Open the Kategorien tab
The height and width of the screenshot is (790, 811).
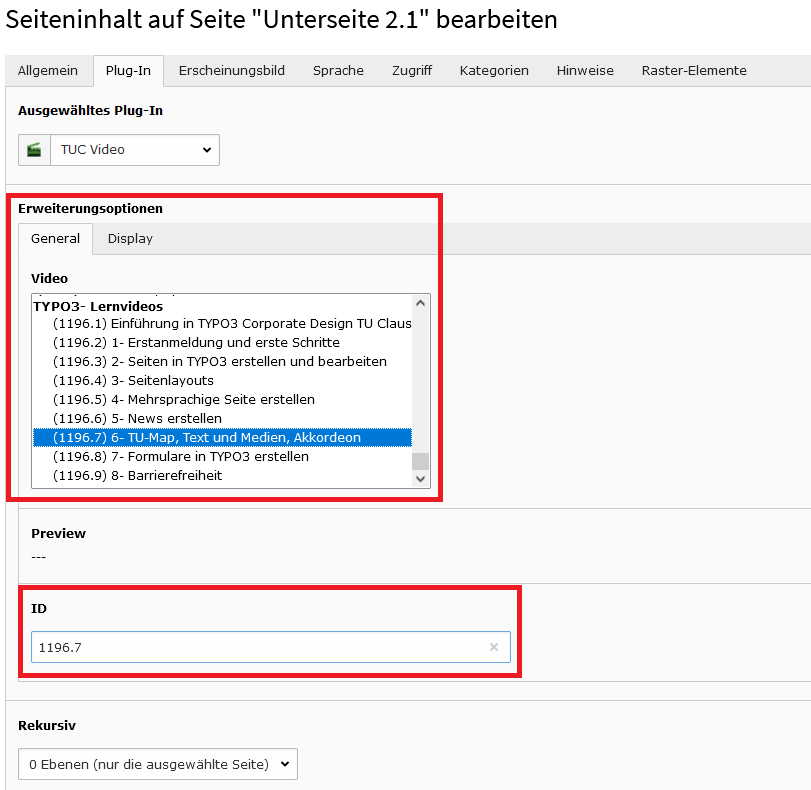click(x=494, y=70)
